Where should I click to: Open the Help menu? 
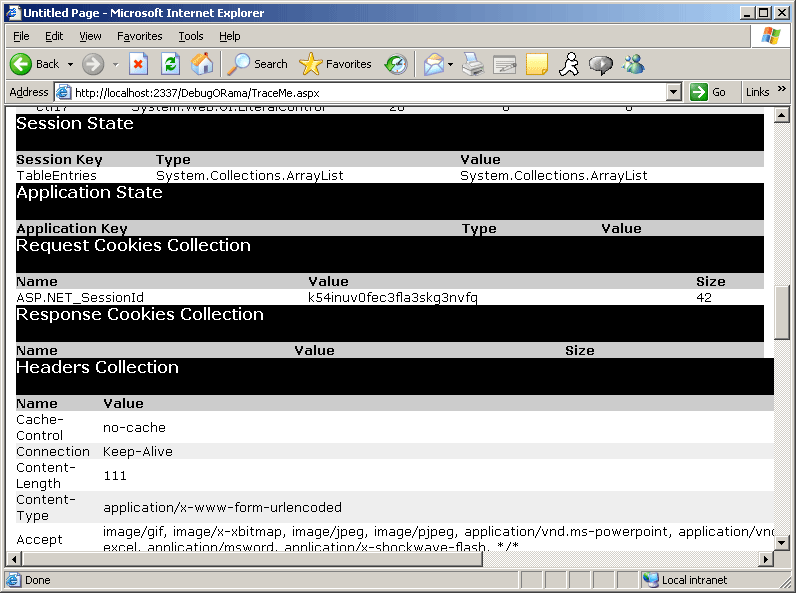pos(229,36)
